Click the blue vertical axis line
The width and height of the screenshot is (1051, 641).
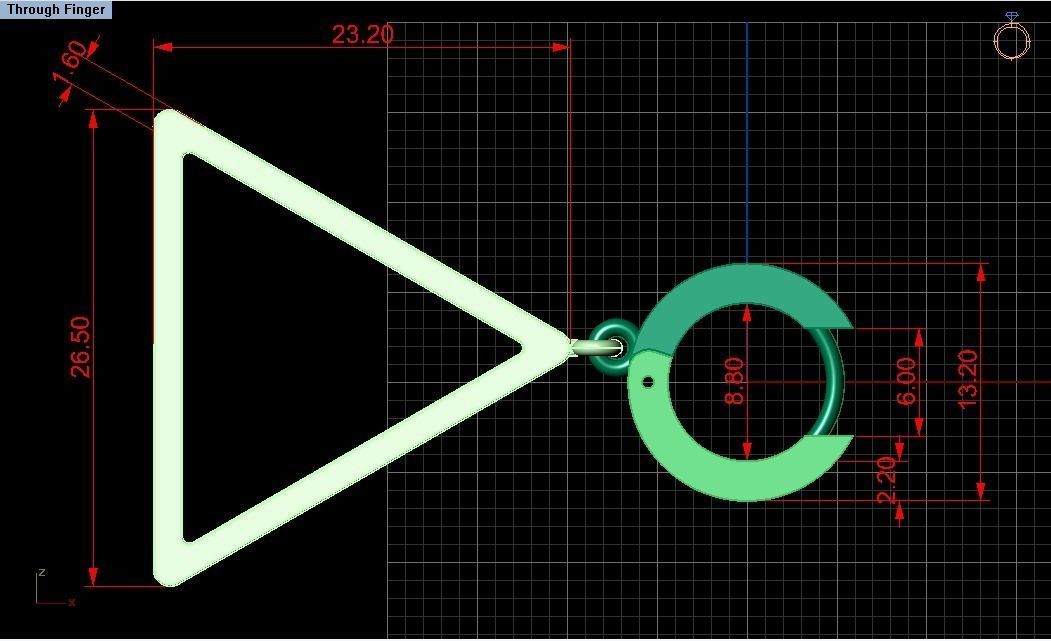747,142
